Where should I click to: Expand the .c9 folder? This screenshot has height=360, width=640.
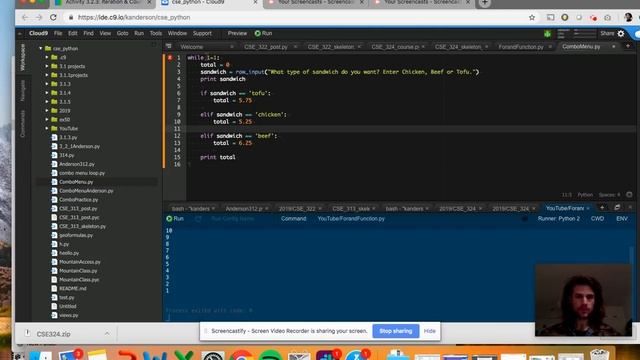click(47, 58)
